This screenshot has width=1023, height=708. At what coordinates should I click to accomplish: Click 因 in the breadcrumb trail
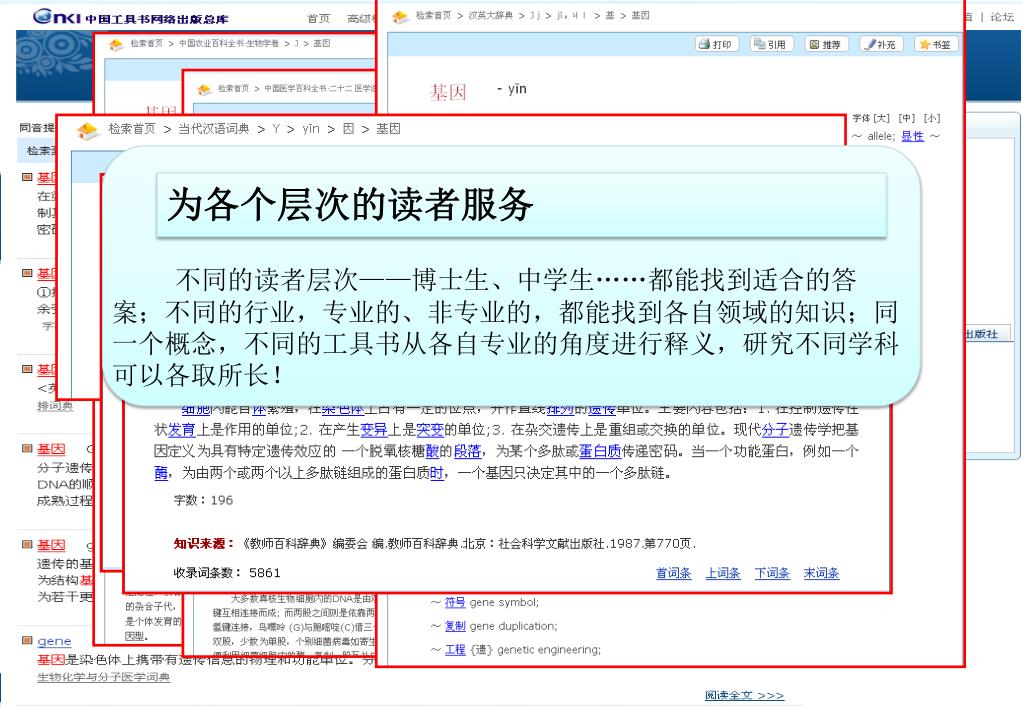(x=348, y=129)
